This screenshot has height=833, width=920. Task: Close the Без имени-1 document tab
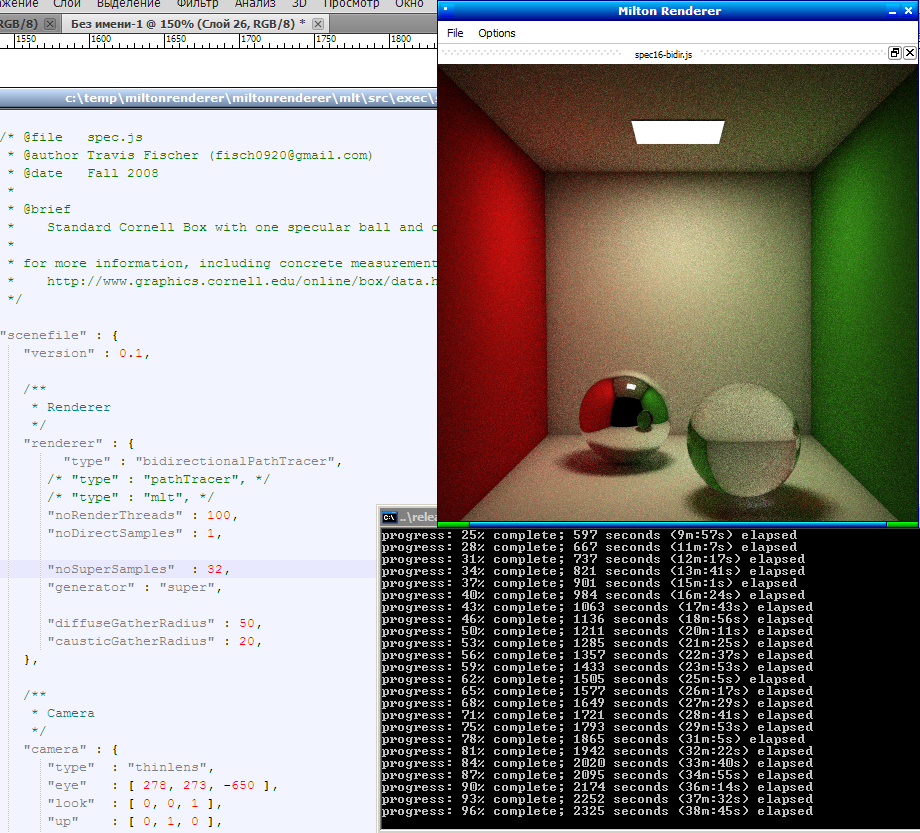pyautogui.click(x=318, y=23)
